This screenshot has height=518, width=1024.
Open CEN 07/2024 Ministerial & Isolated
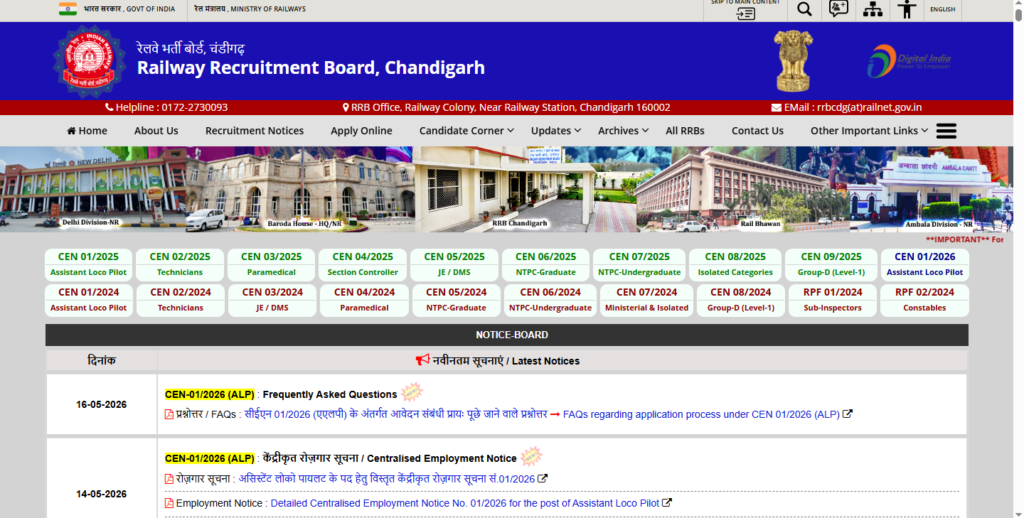tap(646, 300)
